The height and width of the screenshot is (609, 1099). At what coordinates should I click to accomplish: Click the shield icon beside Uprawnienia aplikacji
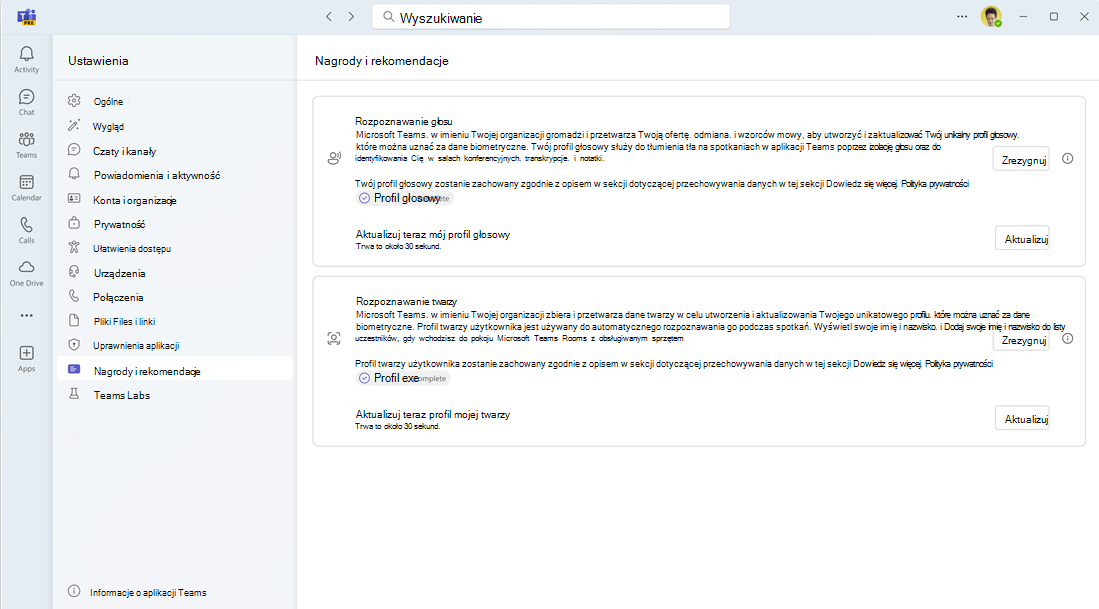click(74, 345)
